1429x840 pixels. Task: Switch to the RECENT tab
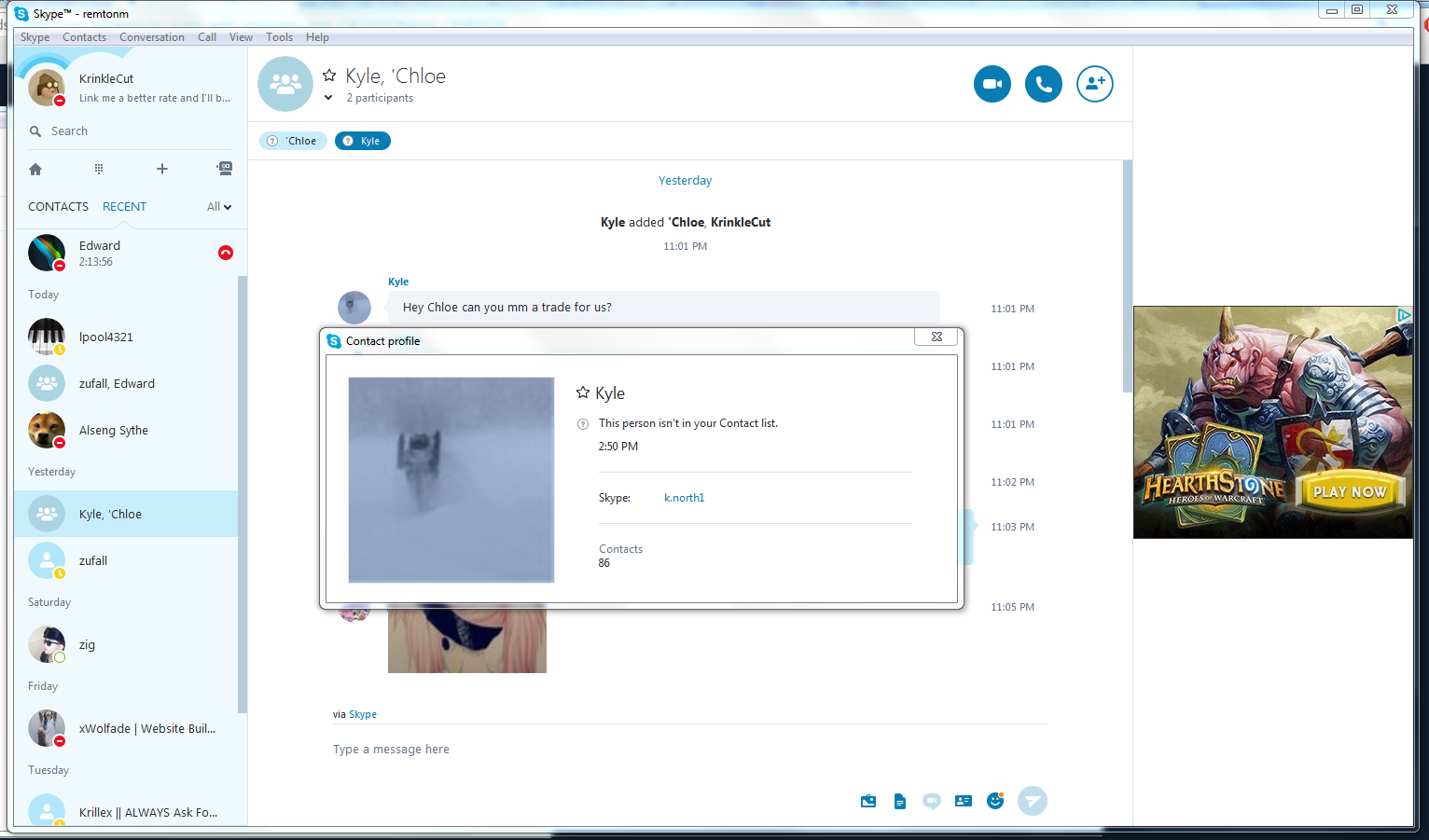pyautogui.click(x=124, y=207)
